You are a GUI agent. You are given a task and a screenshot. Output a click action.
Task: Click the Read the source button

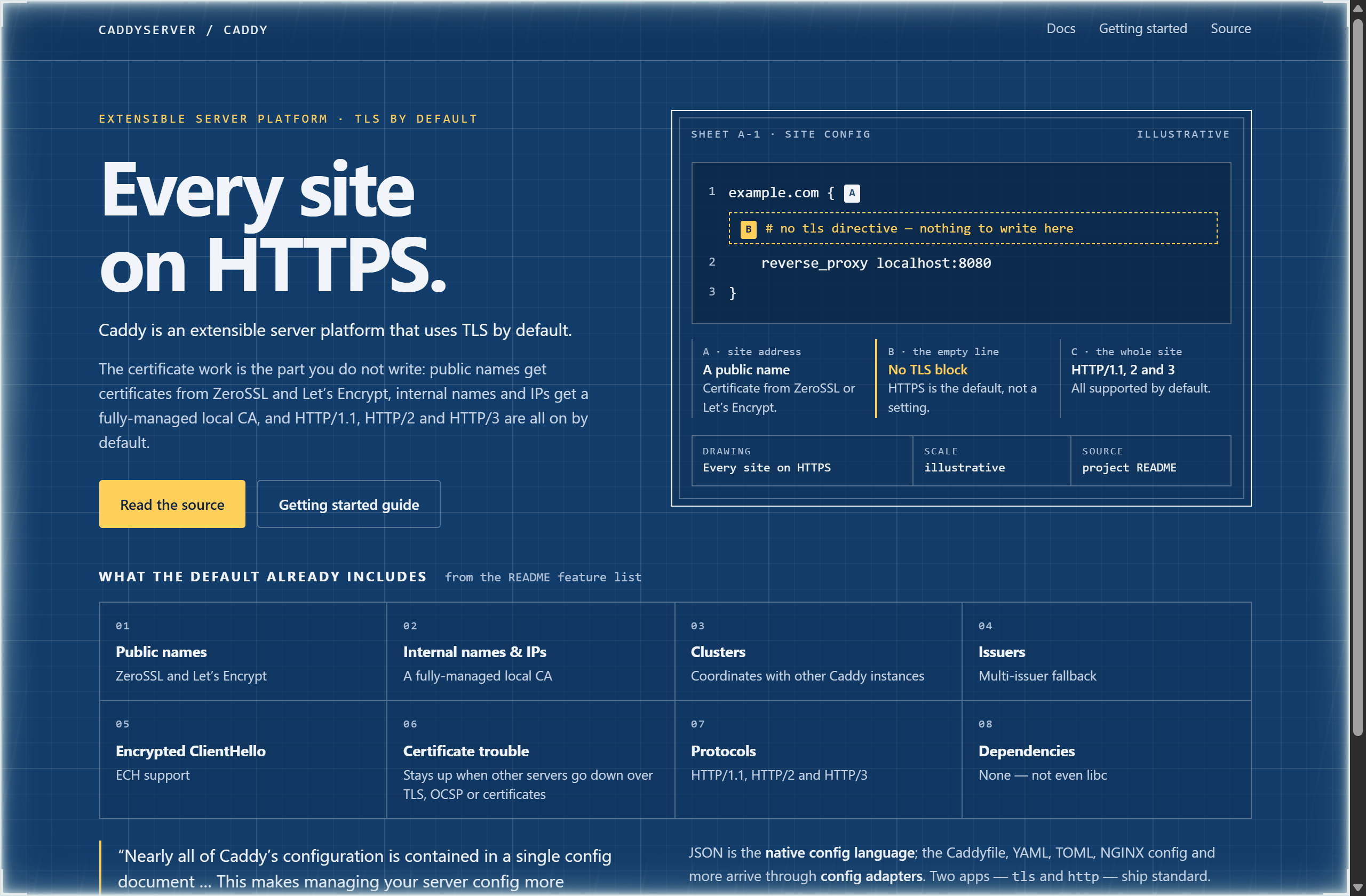click(172, 504)
